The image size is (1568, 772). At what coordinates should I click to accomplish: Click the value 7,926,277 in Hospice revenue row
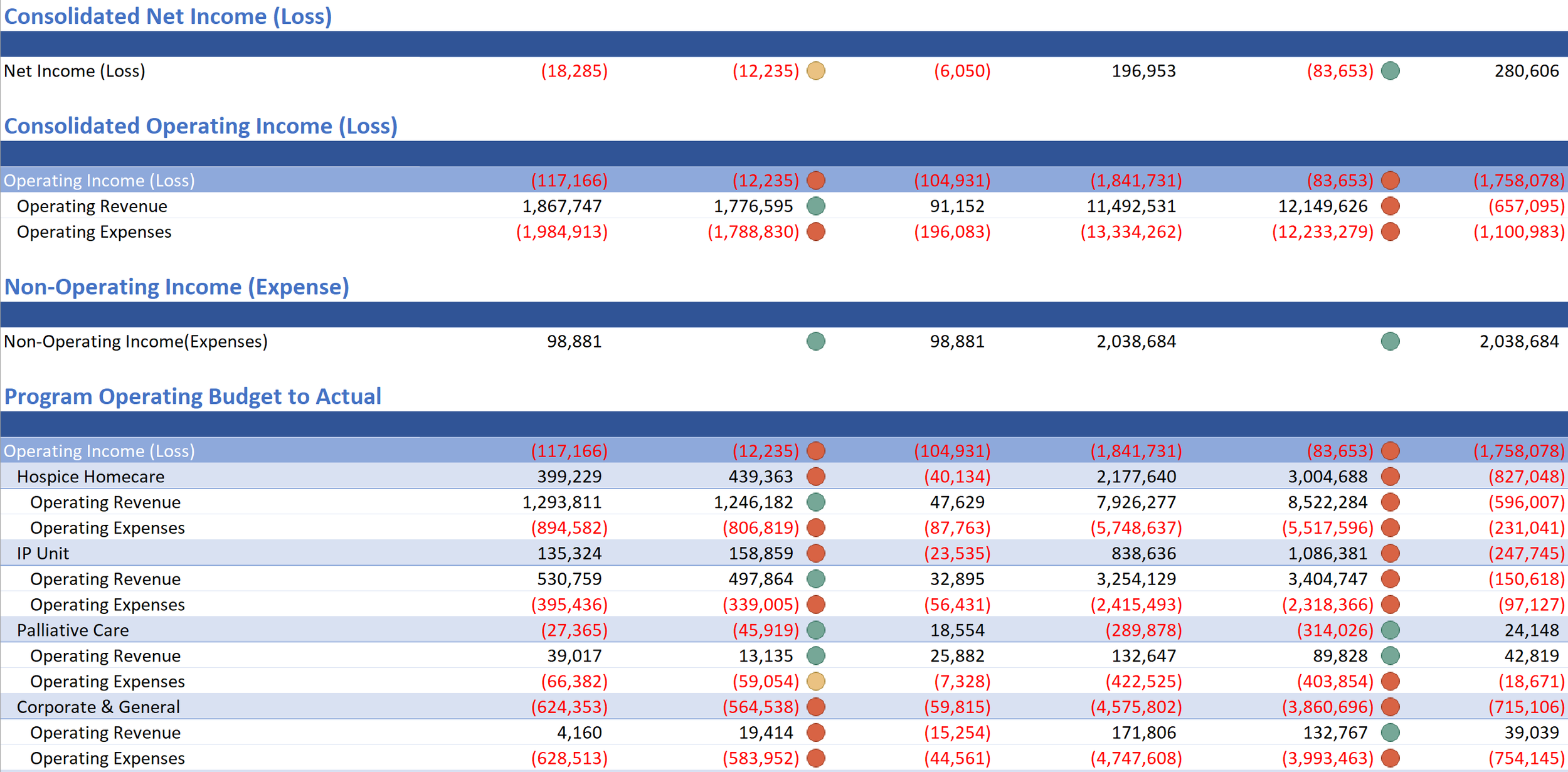tap(1136, 502)
